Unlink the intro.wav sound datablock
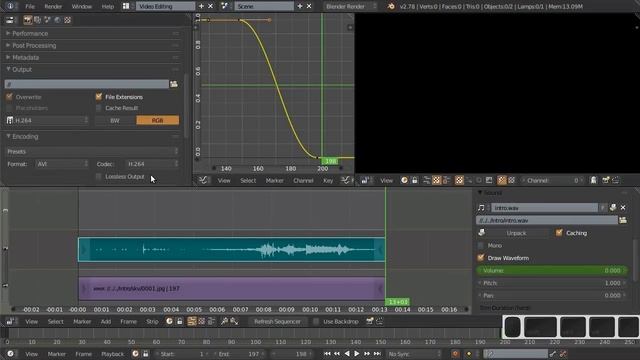The width and height of the screenshot is (640, 360). (x=623, y=208)
